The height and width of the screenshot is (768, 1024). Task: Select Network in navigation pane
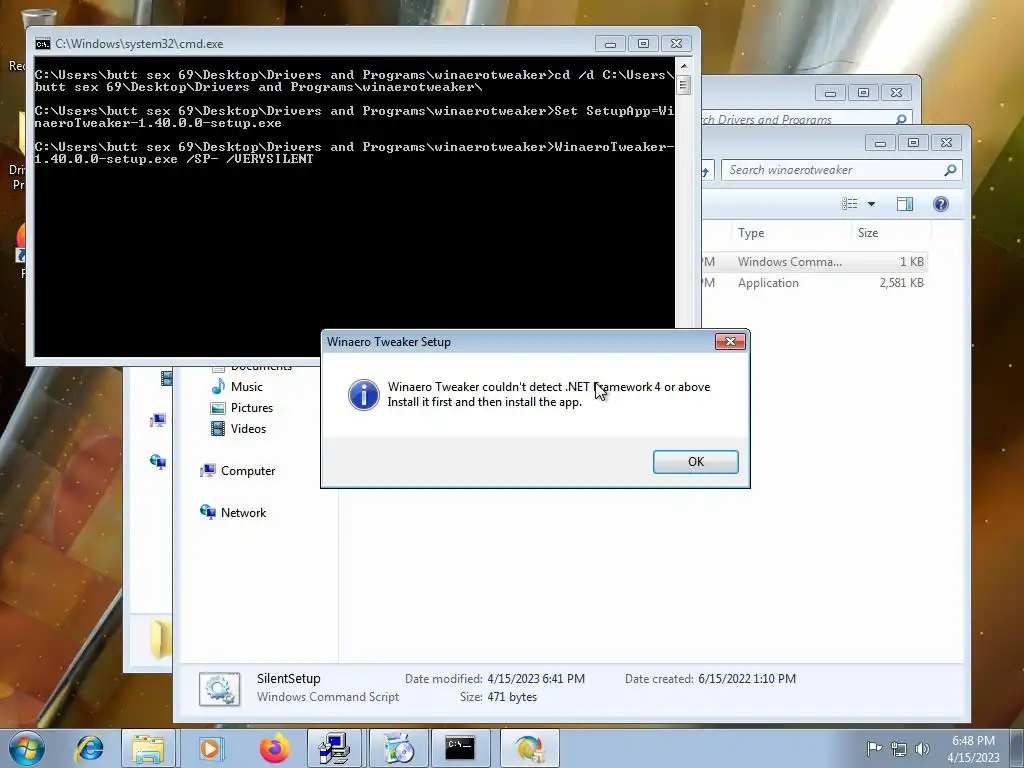coord(243,513)
